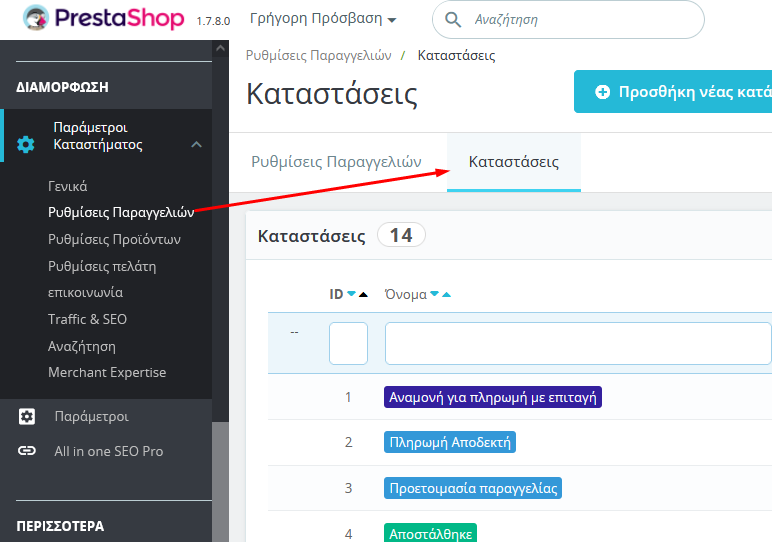Switch to the Ρυθμίσεις Παραγγελιών tab
This screenshot has height=542, width=772.
coord(336,161)
